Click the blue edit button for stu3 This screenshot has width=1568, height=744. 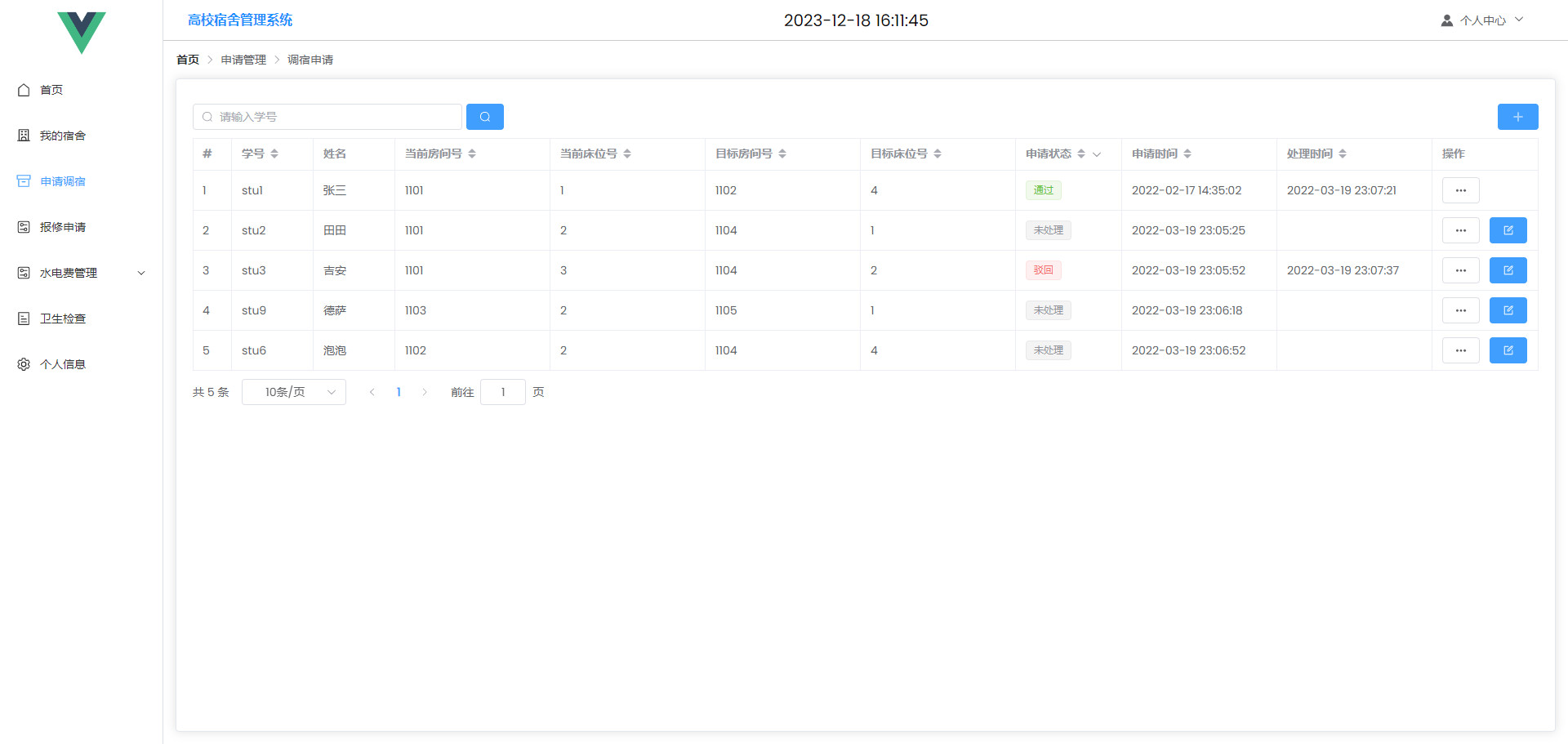1508,270
